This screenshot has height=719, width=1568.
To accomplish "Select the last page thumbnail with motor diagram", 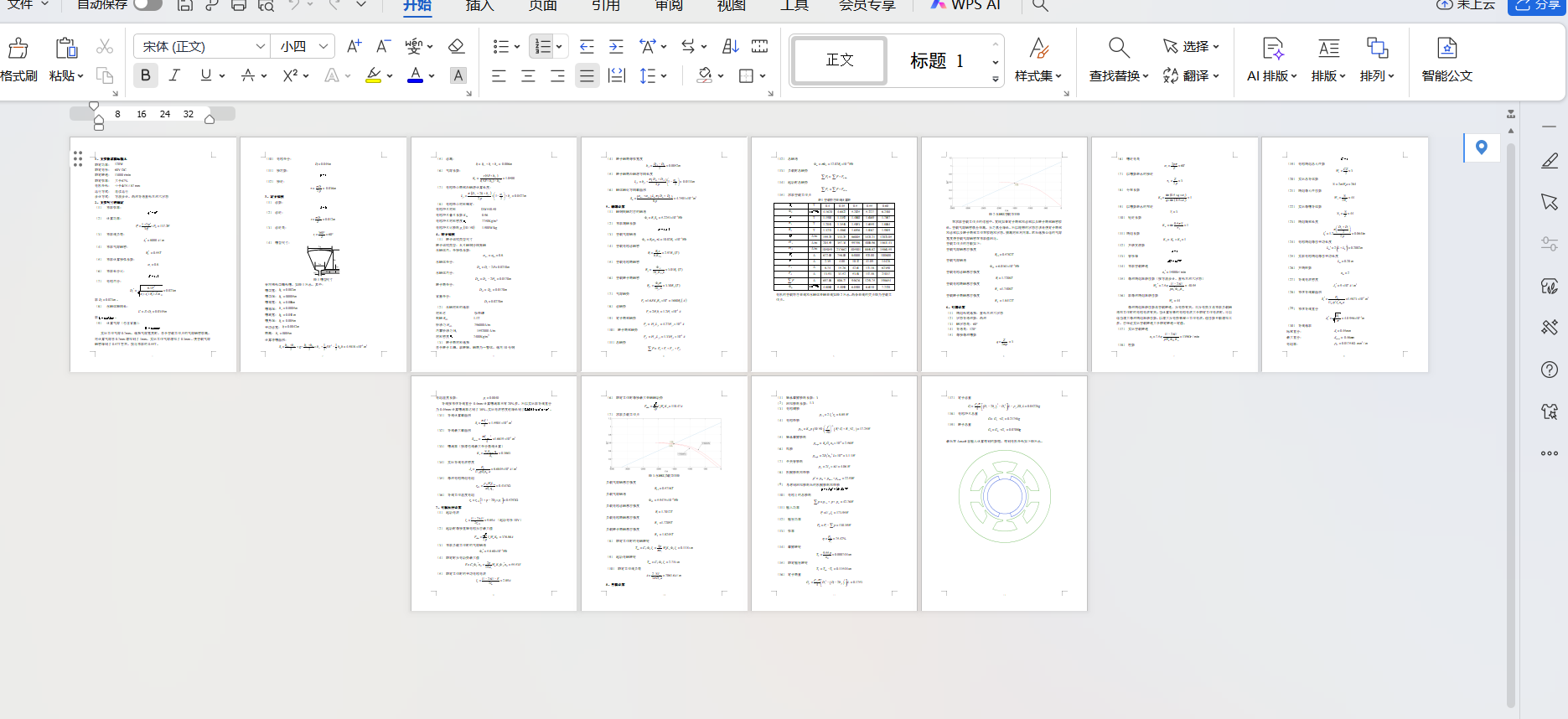I will [x=1004, y=494].
